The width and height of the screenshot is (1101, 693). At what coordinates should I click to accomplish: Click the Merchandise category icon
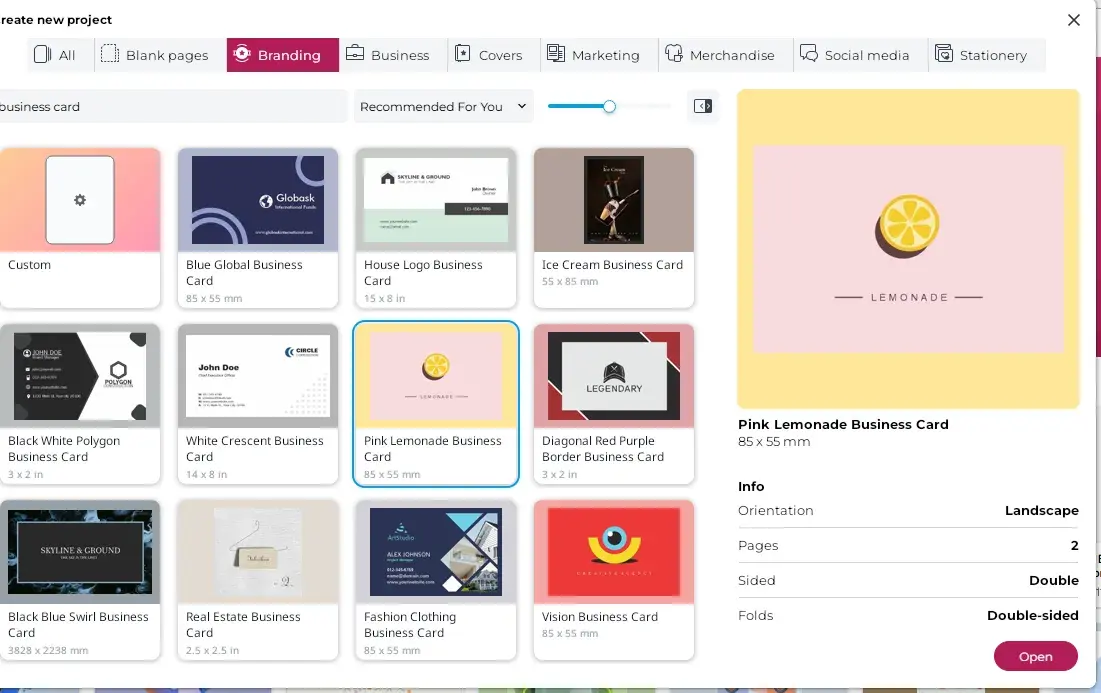[674, 55]
